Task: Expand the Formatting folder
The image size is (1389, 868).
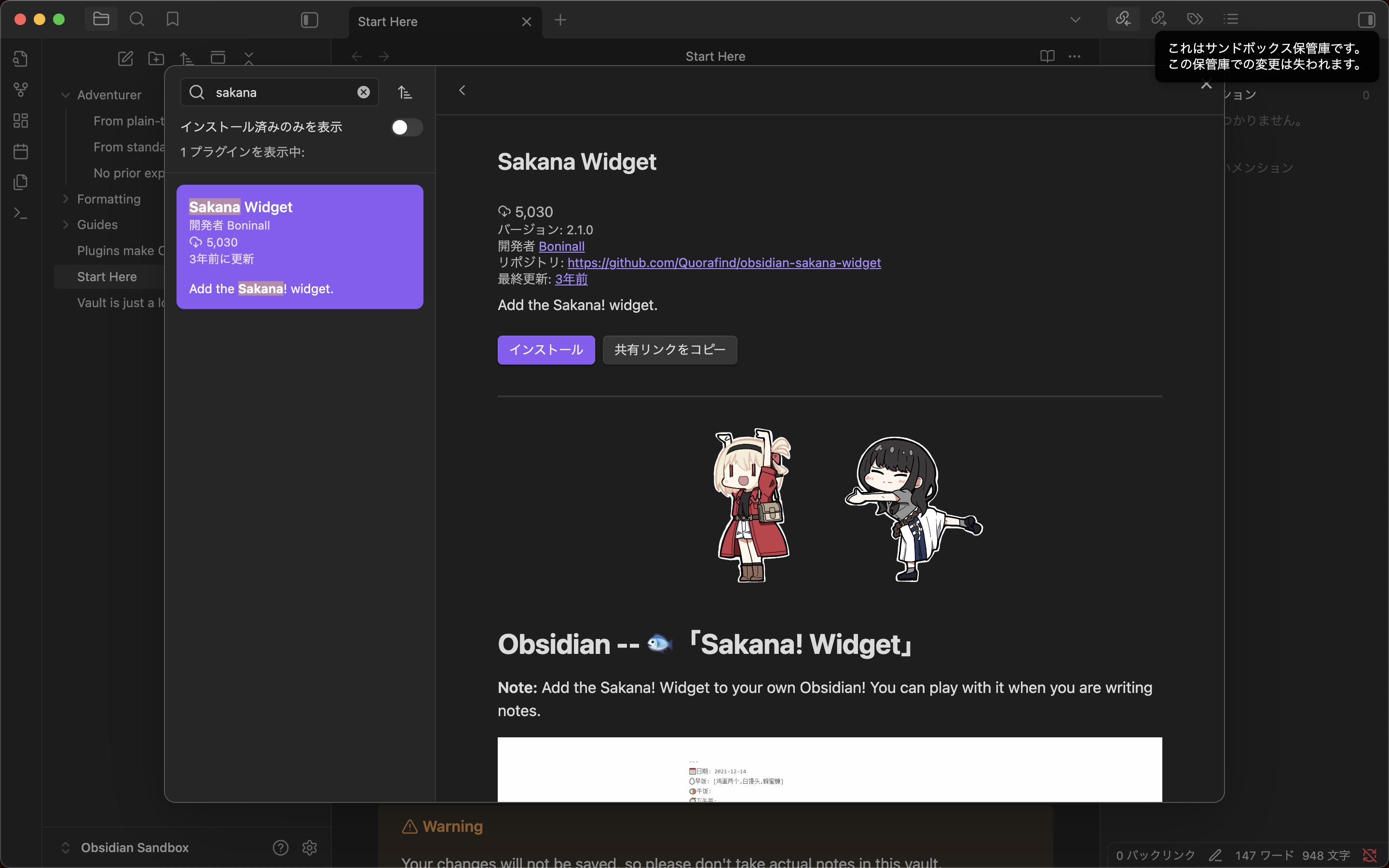Action: pos(66,199)
